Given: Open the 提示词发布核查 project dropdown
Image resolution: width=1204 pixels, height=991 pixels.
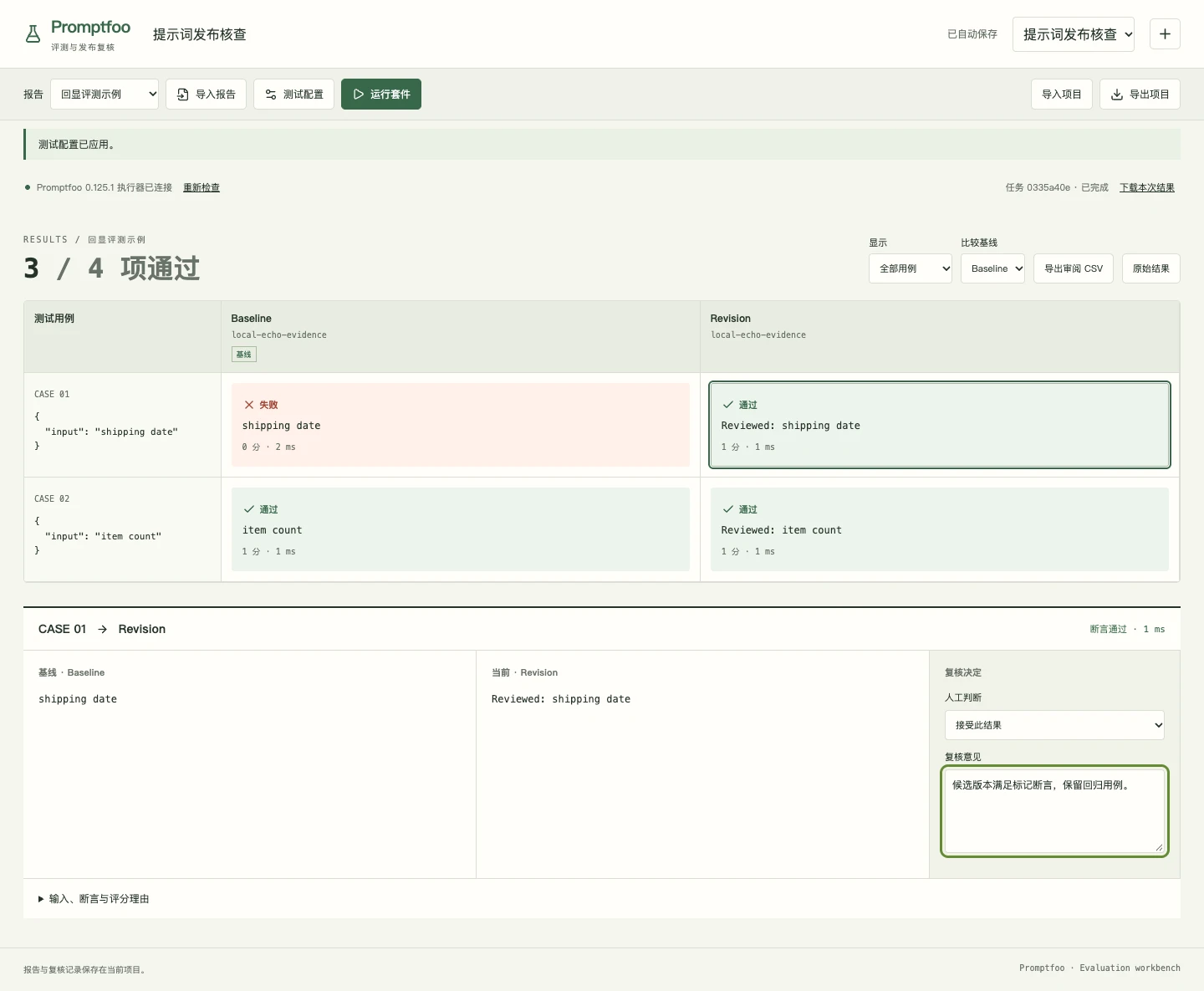Looking at the screenshot, I should 1074,34.
